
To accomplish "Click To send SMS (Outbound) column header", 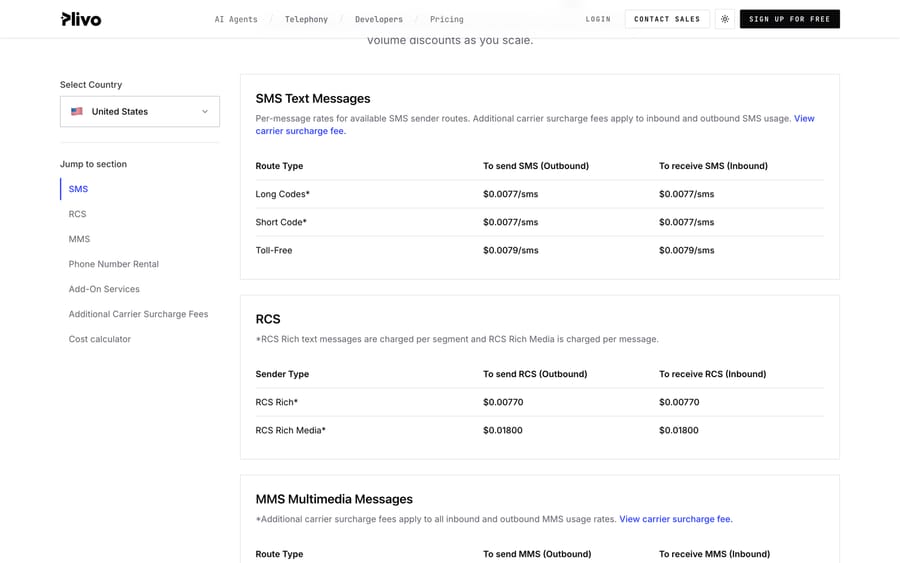I will tap(536, 166).
